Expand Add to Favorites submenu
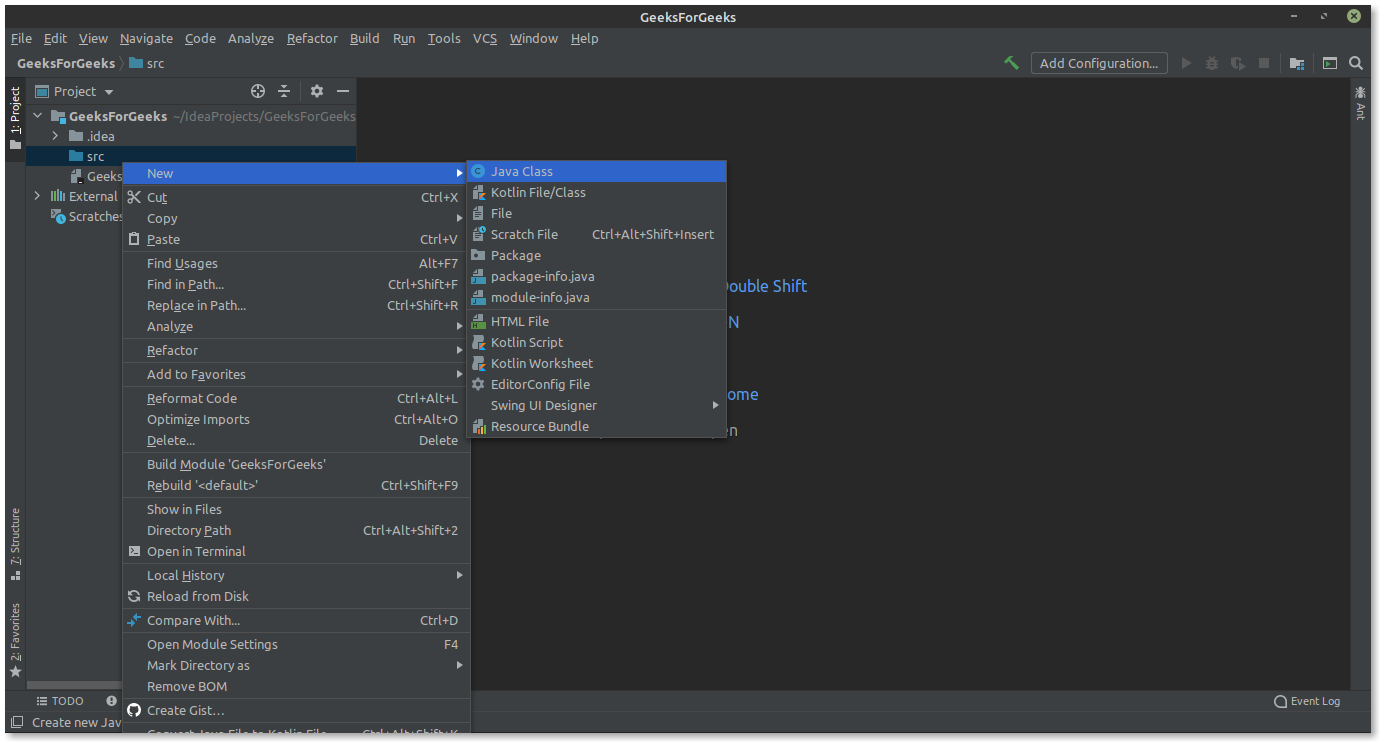The image size is (1380, 742). [x=296, y=374]
